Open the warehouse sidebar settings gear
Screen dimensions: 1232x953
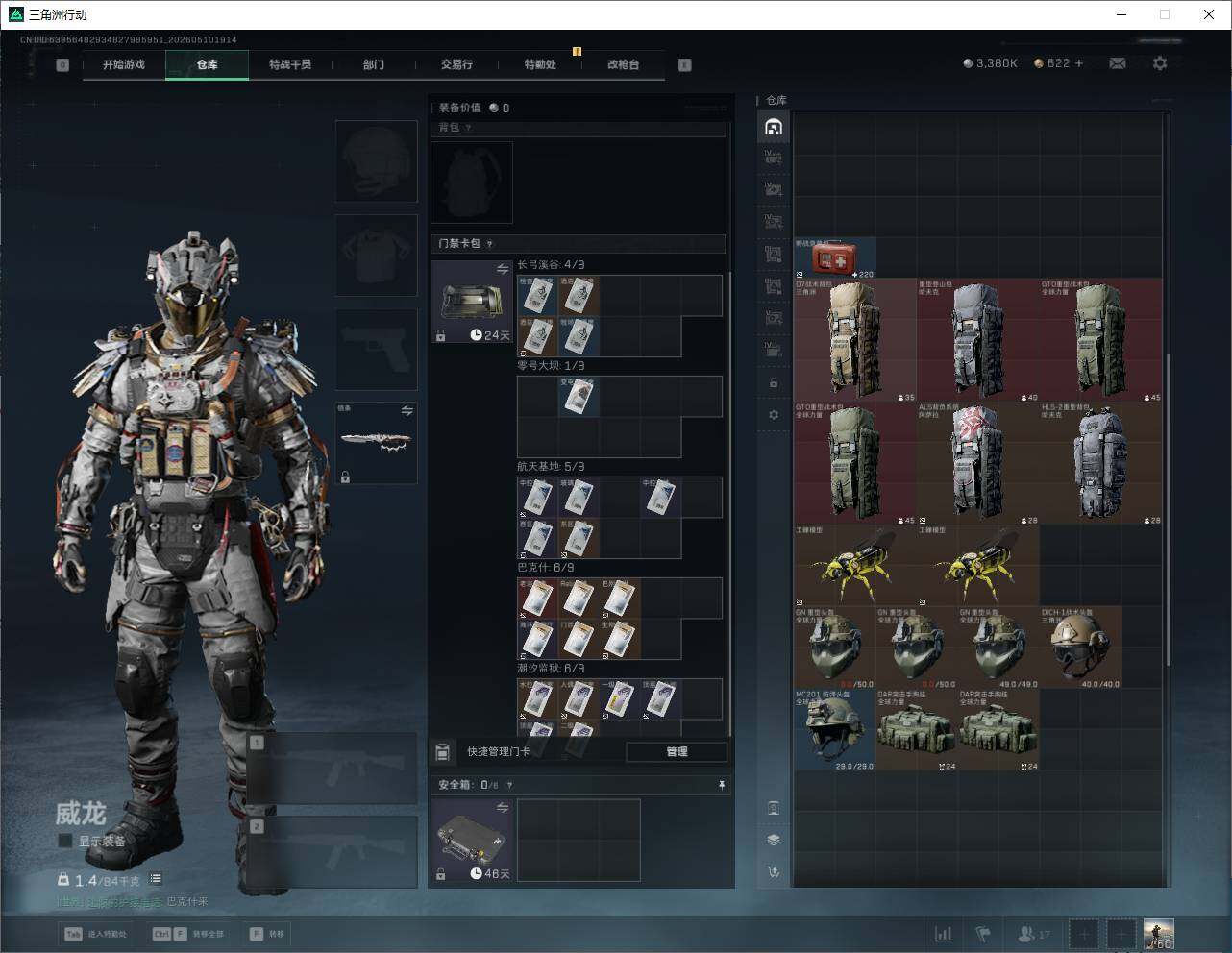click(774, 415)
